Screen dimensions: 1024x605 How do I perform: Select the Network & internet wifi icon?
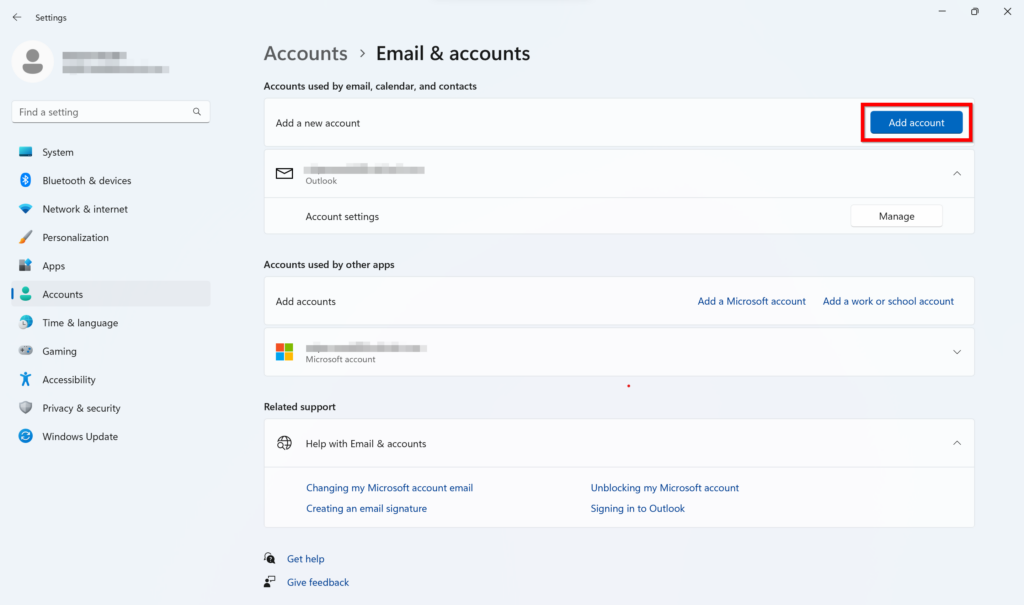(26, 209)
